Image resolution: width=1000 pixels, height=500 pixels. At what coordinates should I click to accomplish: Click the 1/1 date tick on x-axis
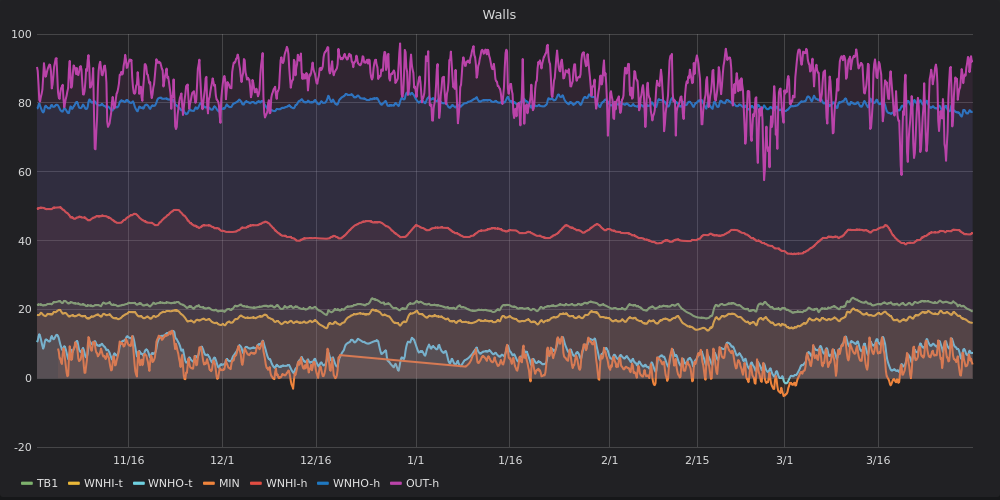point(415,460)
